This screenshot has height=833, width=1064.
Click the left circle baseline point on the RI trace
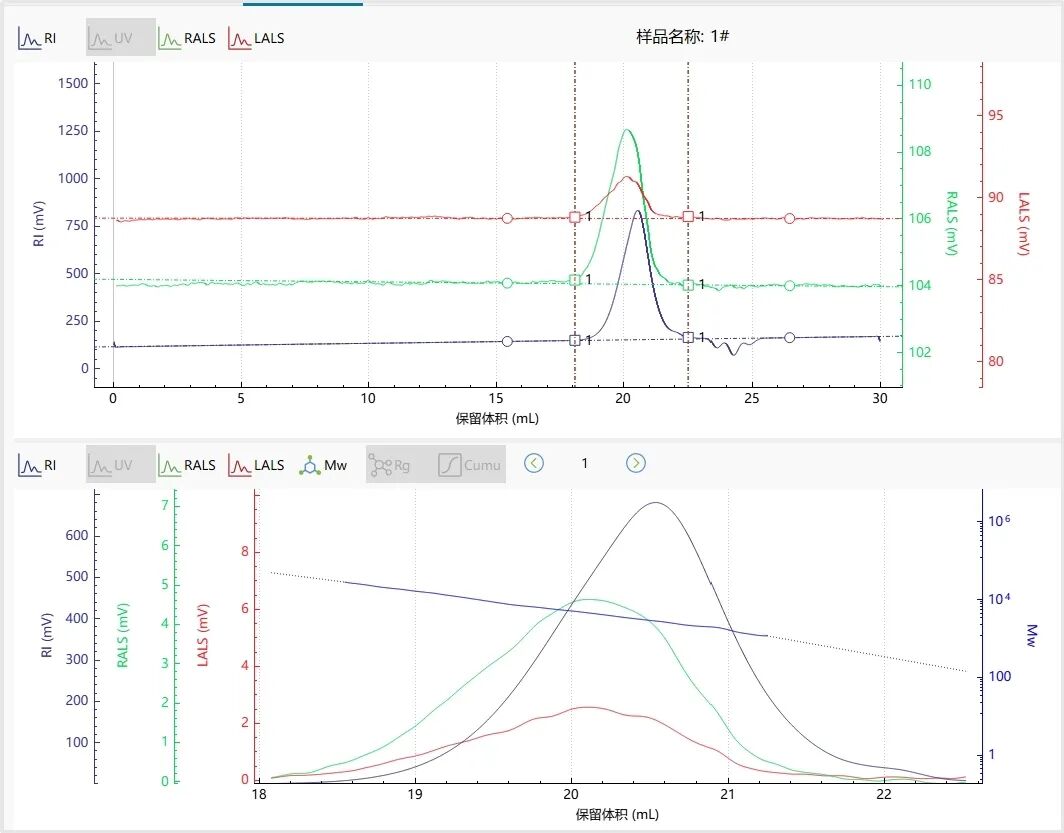[x=507, y=341]
